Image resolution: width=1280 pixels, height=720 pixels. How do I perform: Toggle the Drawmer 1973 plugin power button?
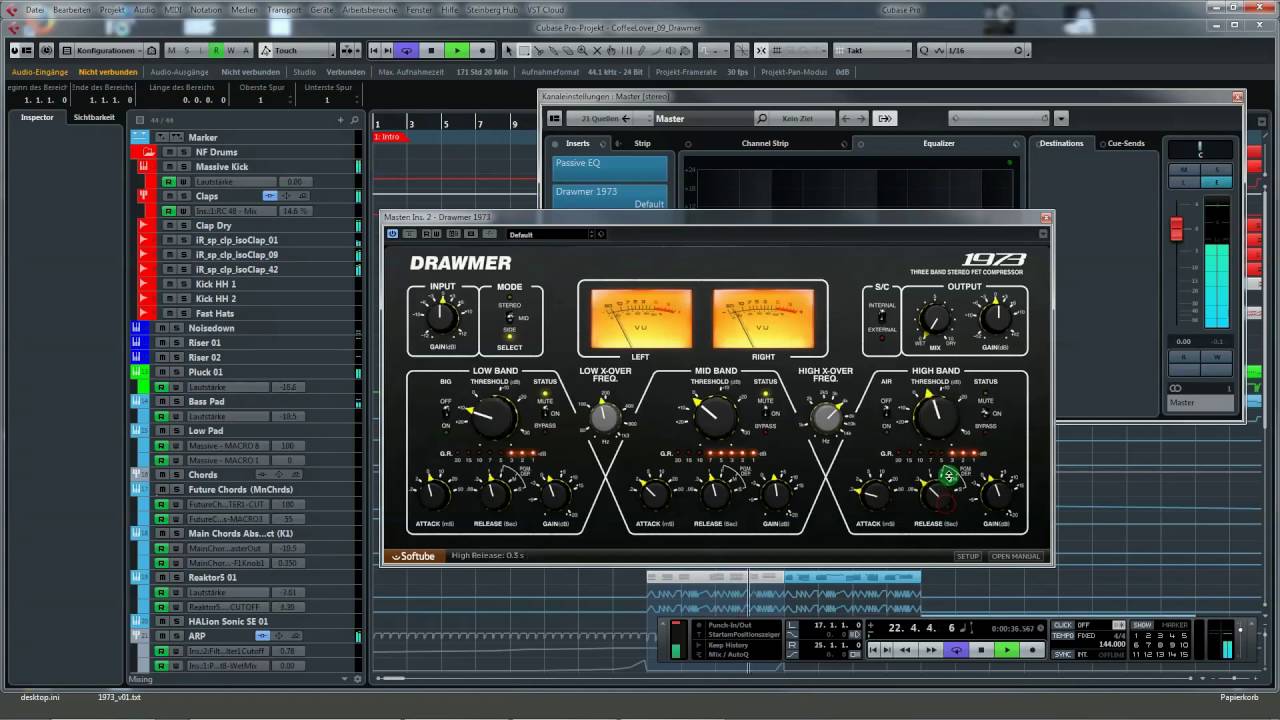[x=392, y=234]
